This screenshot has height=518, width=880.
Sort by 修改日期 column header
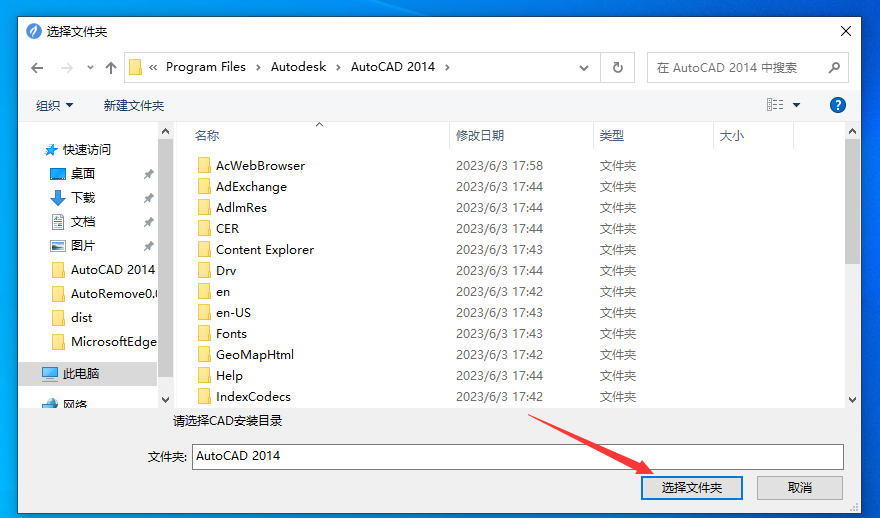tap(480, 135)
